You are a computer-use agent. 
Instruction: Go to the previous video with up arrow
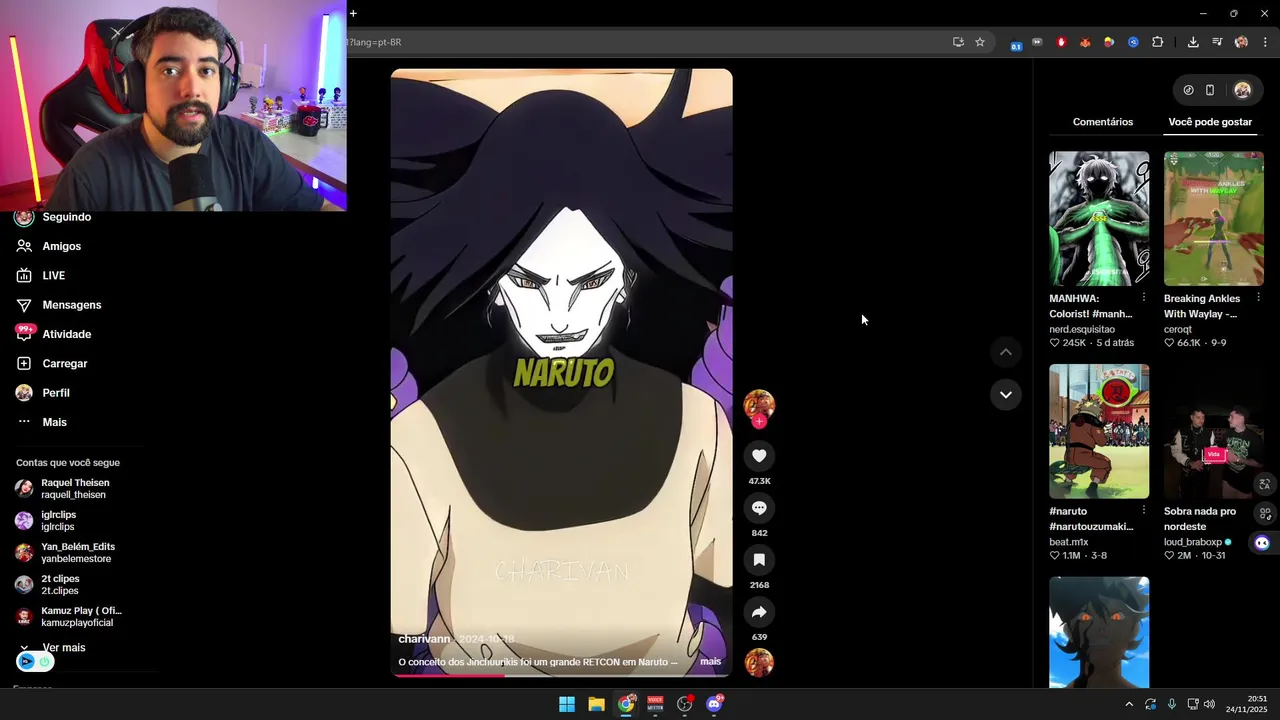1006,352
